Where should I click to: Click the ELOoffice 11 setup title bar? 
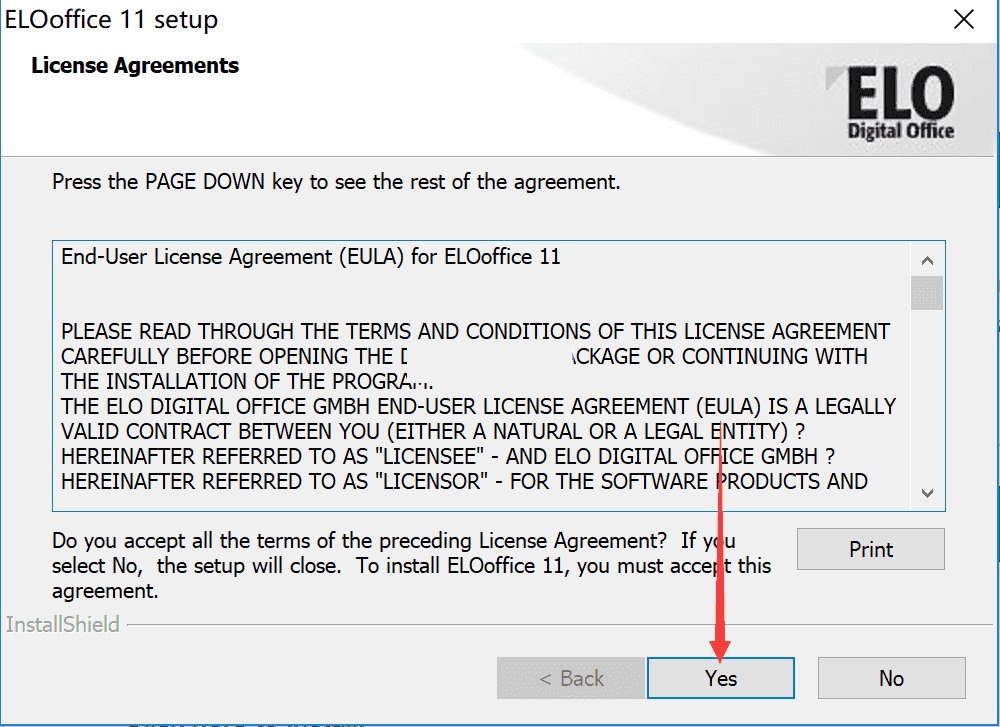point(400,19)
